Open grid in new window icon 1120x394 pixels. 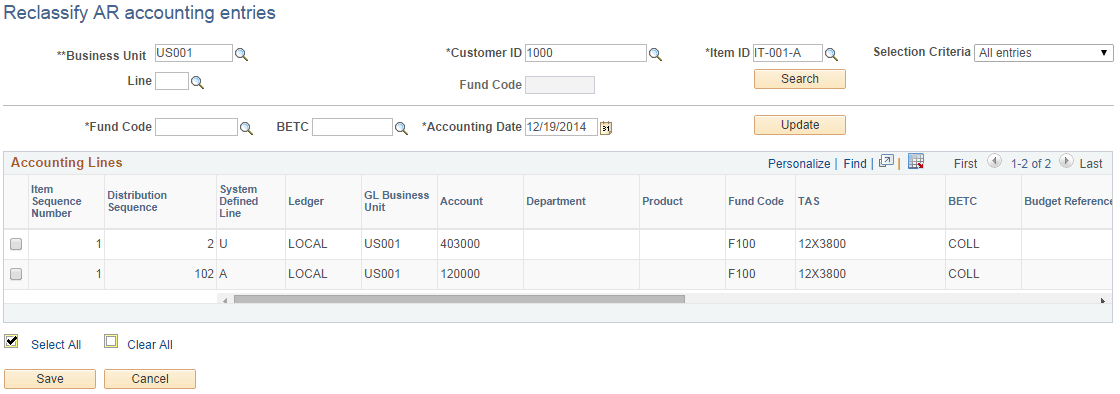(886, 162)
